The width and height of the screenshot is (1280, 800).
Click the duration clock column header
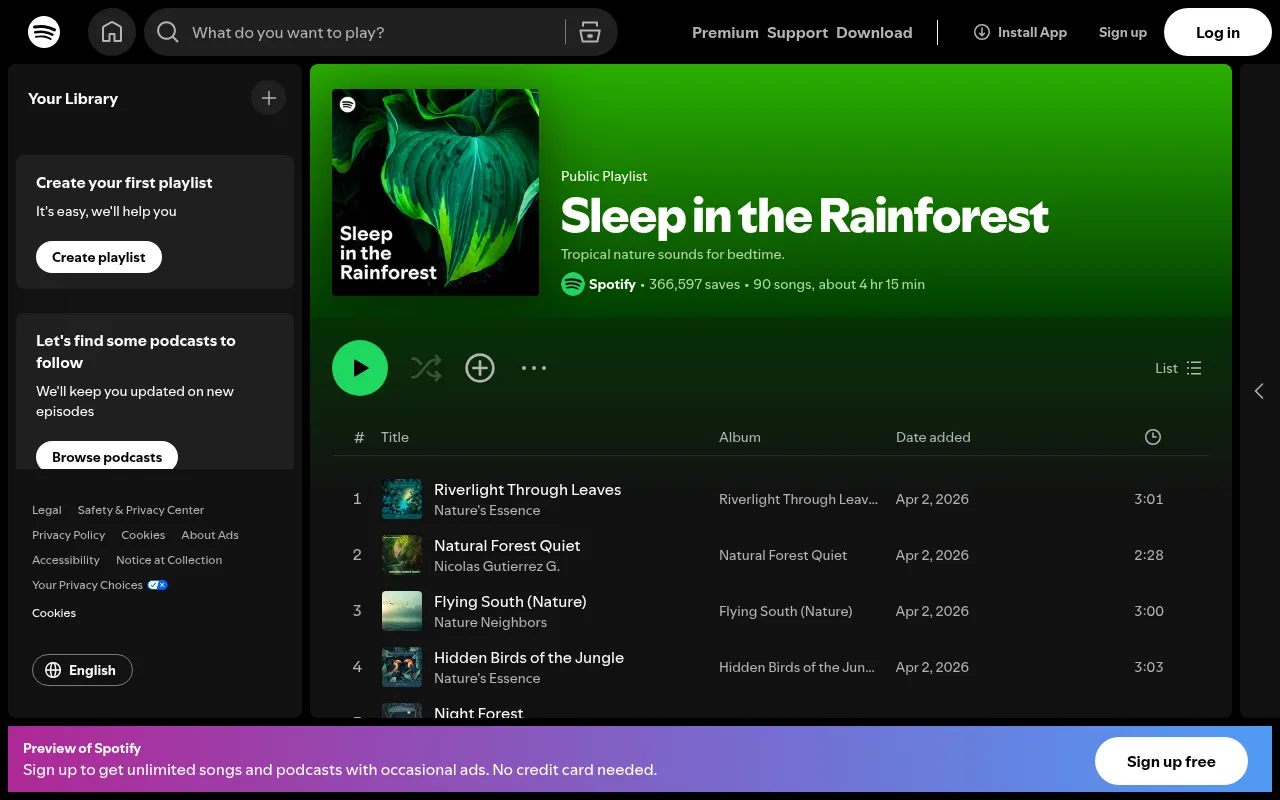click(x=1153, y=437)
